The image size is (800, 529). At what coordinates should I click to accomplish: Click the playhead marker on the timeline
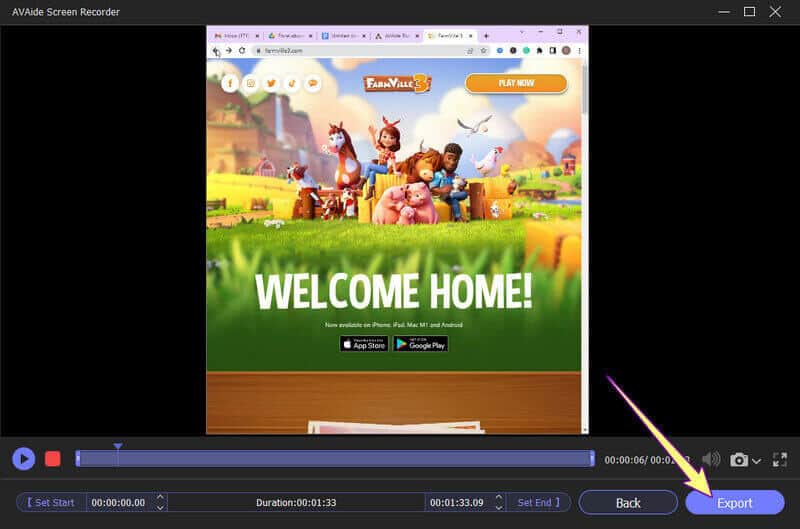118,446
